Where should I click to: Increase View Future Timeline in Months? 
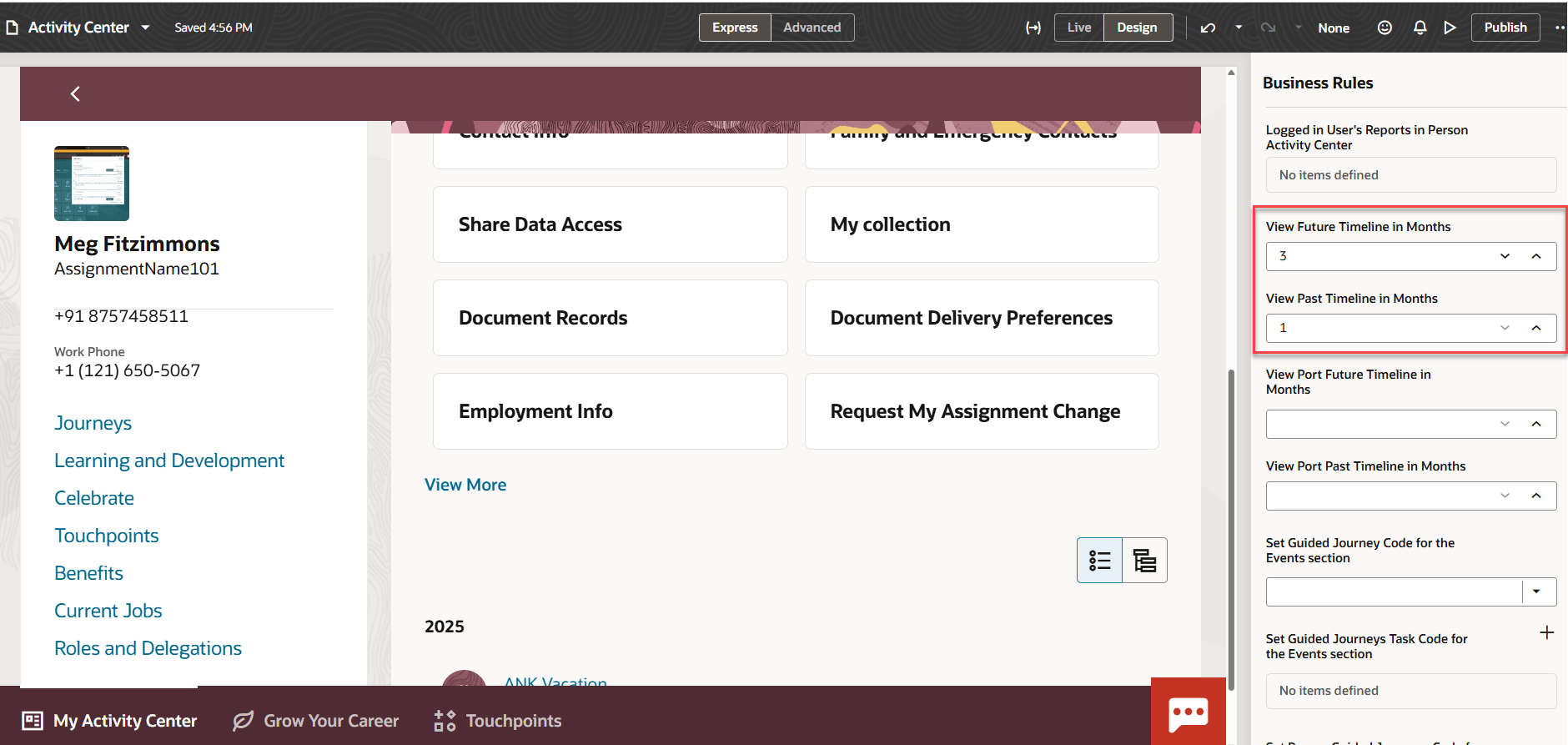1536,256
